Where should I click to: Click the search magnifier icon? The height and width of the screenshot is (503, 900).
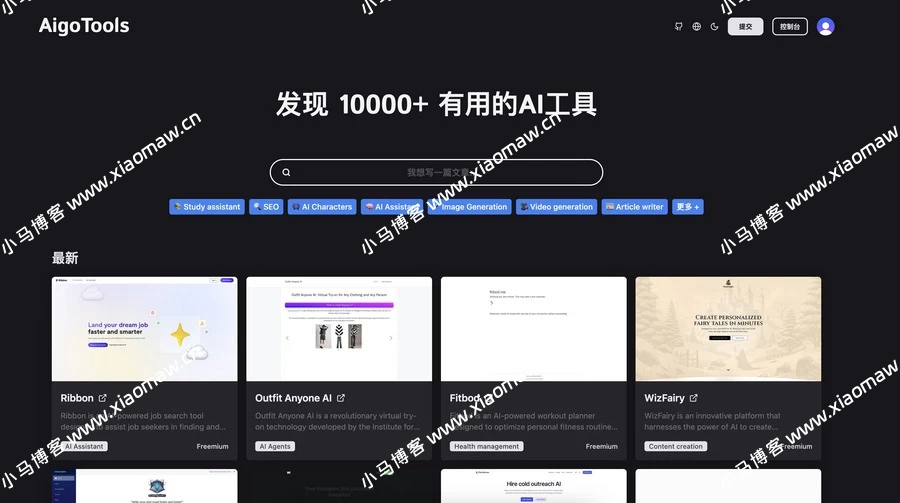point(286,172)
